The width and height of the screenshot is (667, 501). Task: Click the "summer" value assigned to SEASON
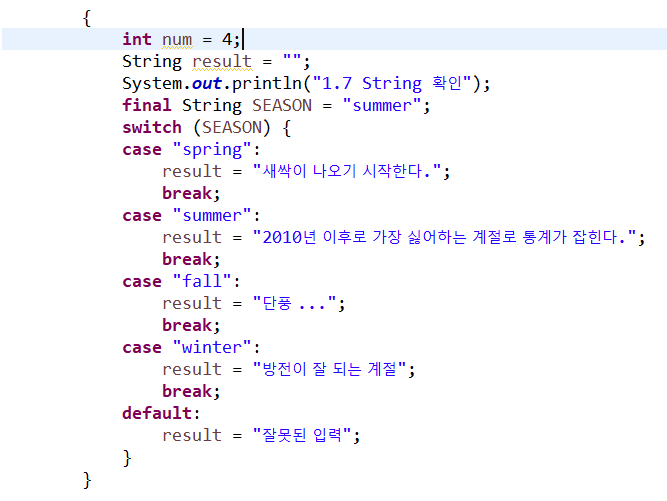coord(382,105)
